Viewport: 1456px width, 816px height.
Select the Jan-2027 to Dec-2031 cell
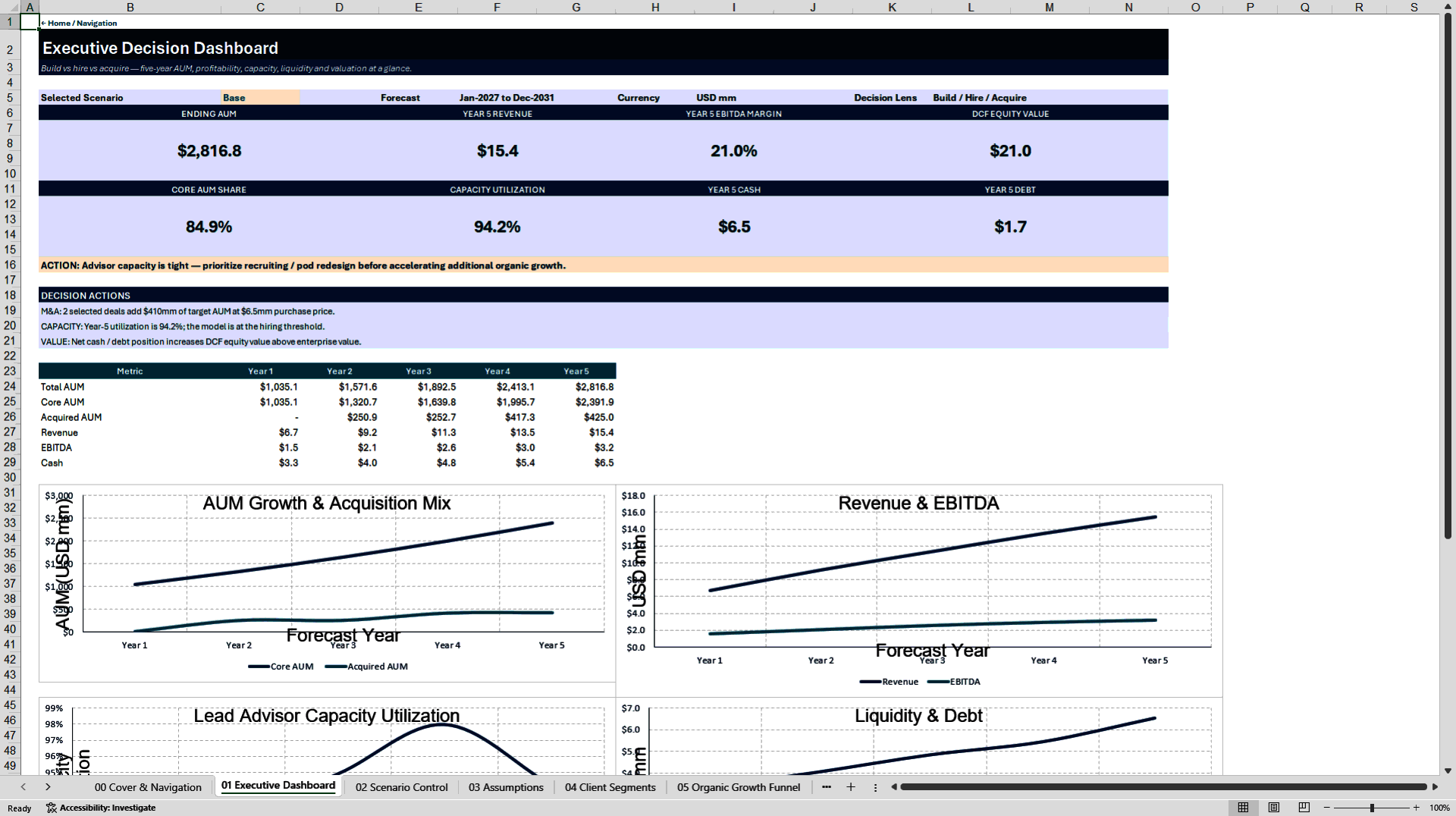[x=507, y=98]
